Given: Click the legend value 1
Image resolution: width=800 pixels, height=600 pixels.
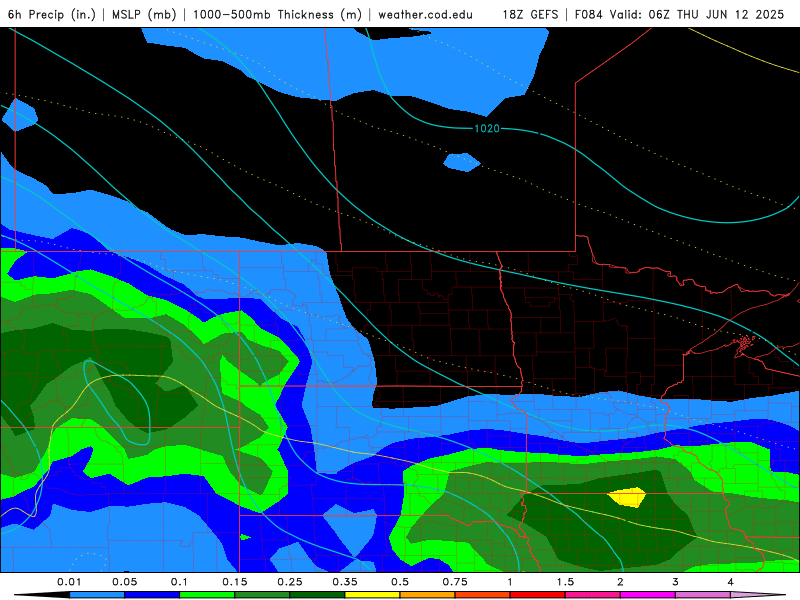Looking at the screenshot, I should [510, 582].
